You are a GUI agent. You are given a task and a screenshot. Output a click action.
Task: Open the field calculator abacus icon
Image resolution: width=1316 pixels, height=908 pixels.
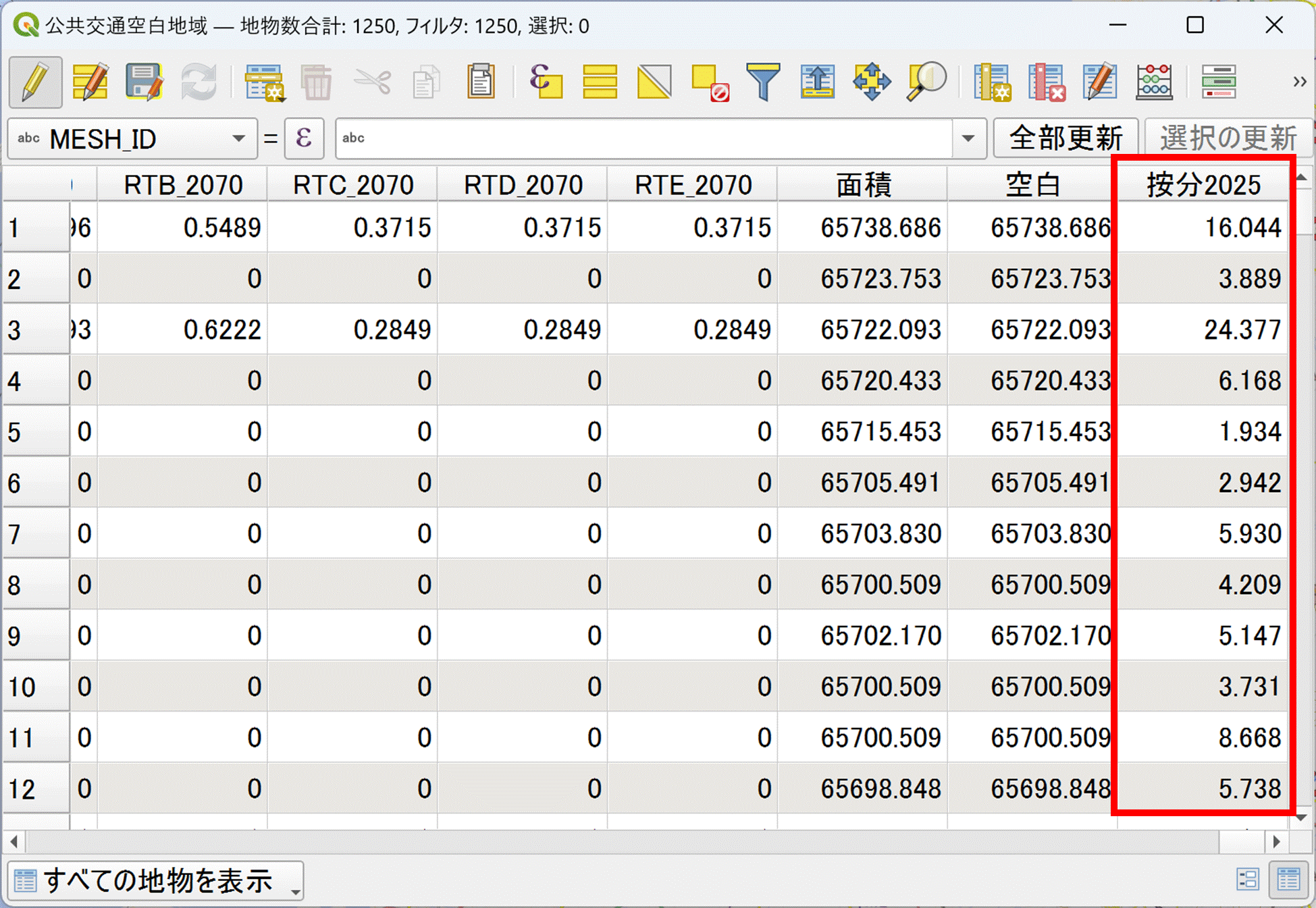(x=1154, y=82)
